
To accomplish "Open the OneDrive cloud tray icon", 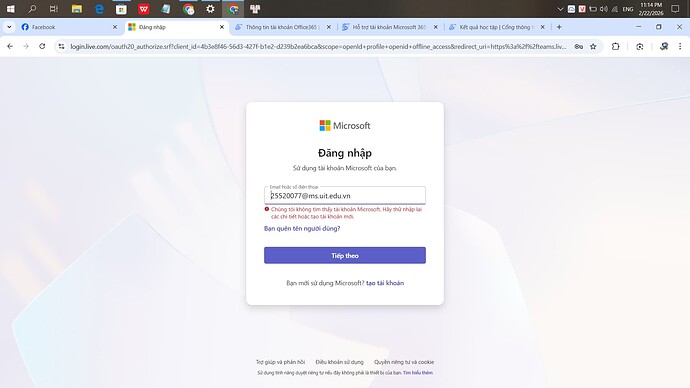I will point(571,9).
